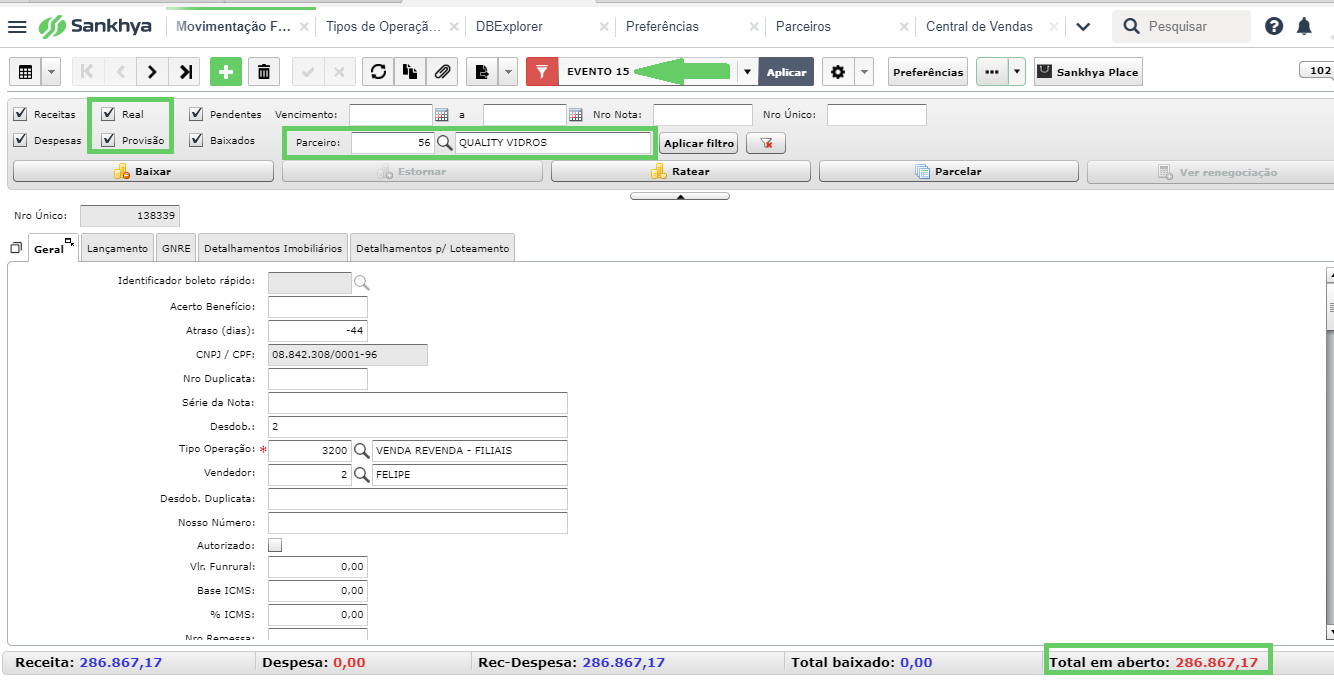
Task: Expand the open tabs chevron list
Action: point(1083,27)
